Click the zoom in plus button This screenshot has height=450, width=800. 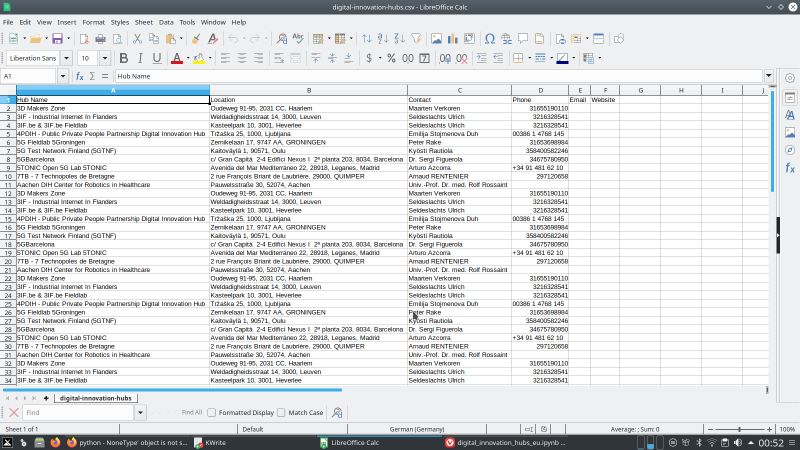pos(769,429)
